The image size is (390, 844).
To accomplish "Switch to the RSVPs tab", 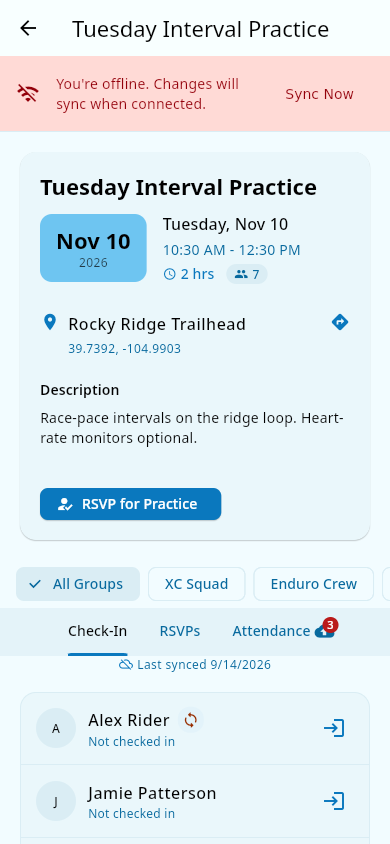I will click(x=180, y=631).
